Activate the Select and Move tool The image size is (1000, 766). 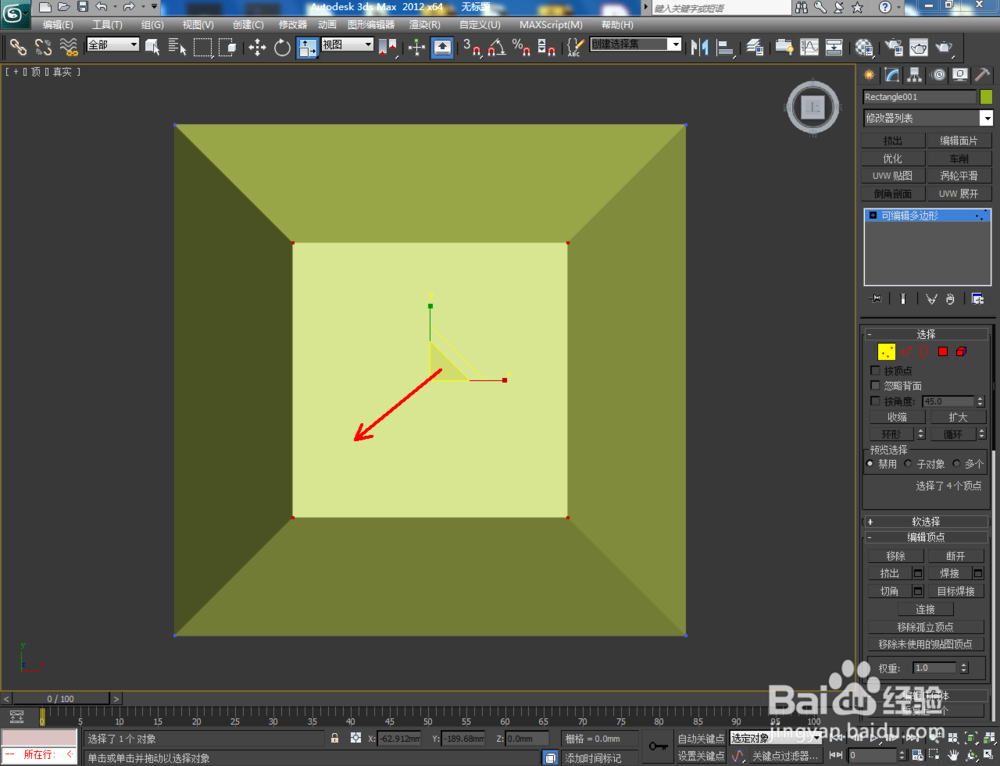click(x=258, y=47)
